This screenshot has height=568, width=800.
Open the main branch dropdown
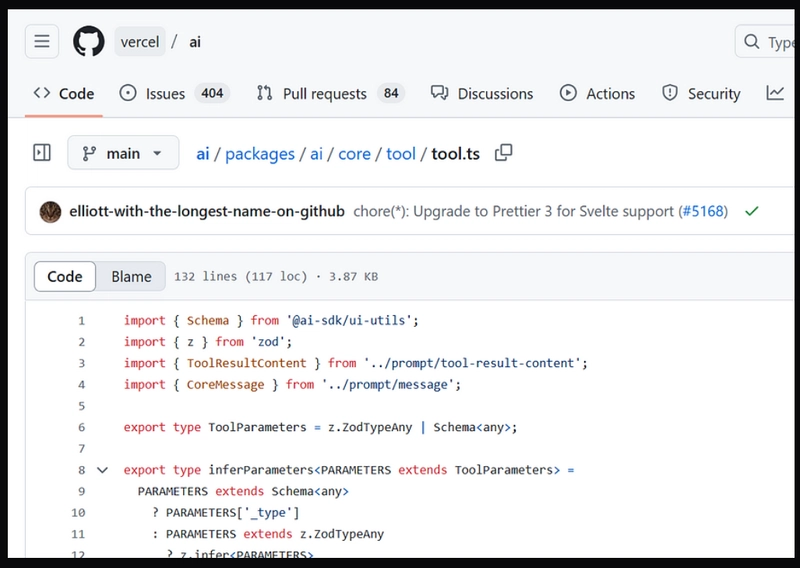tap(123, 153)
